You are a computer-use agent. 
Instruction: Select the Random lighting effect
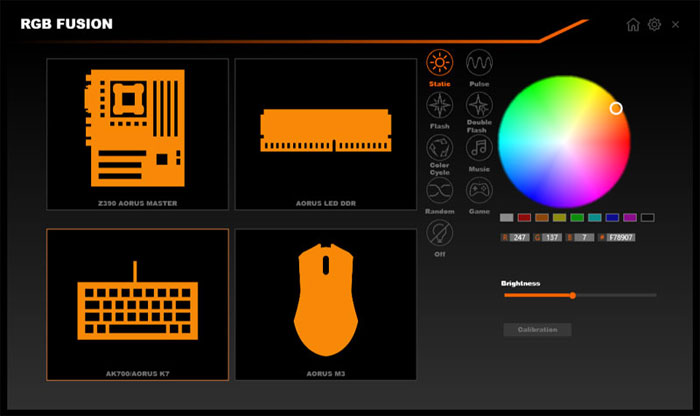pos(439,190)
